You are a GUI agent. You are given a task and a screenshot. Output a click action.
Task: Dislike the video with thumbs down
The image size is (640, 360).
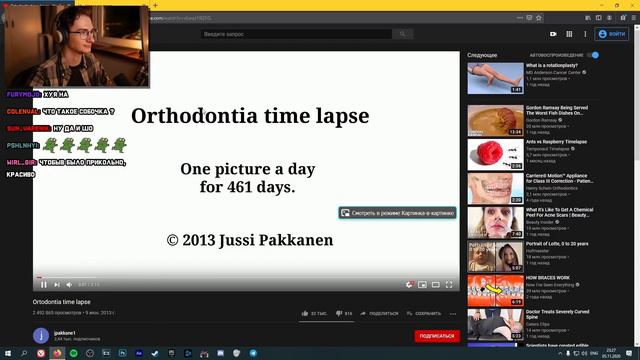pos(344,313)
